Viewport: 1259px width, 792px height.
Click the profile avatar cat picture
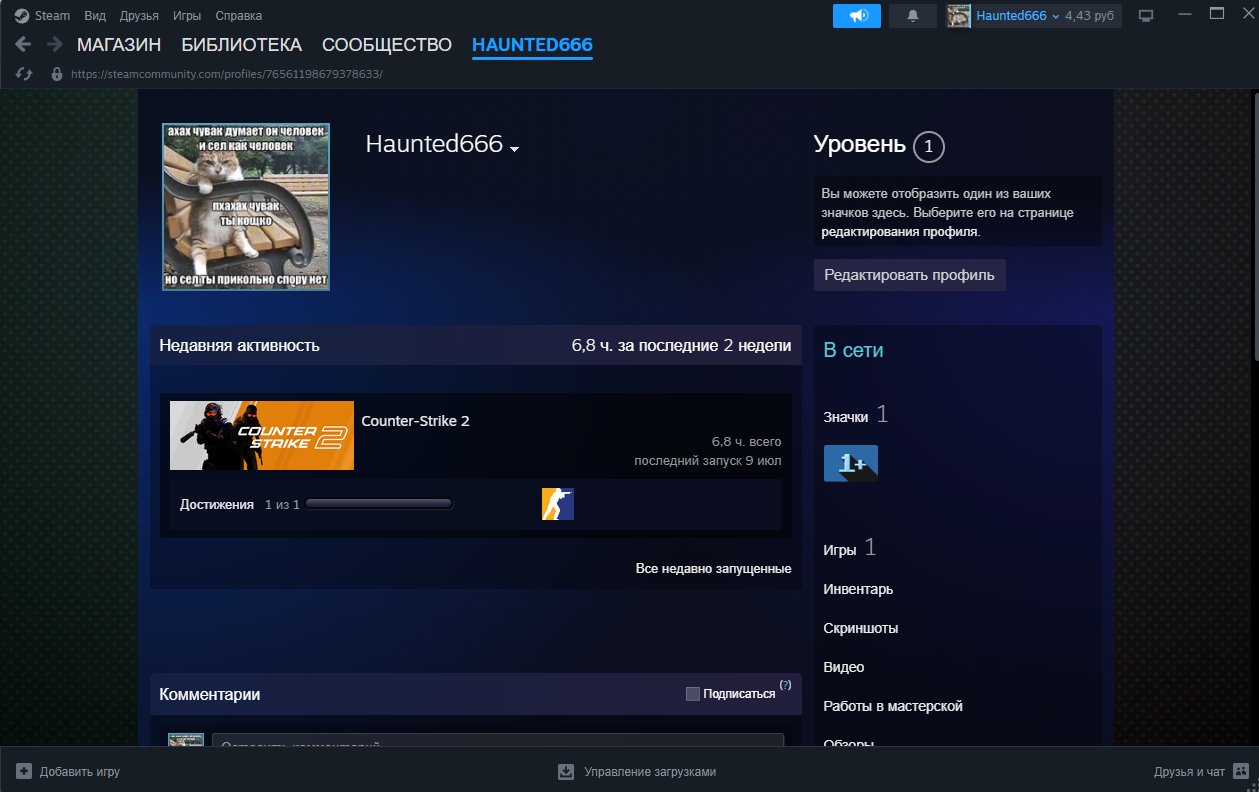246,207
